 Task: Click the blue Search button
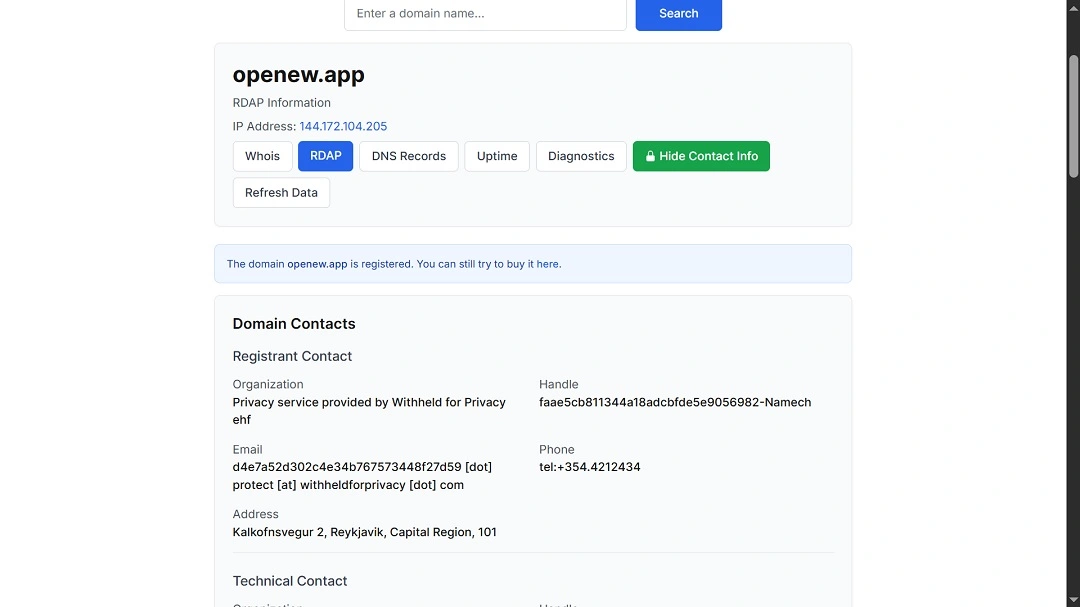pyautogui.click(x=678, y=14)
